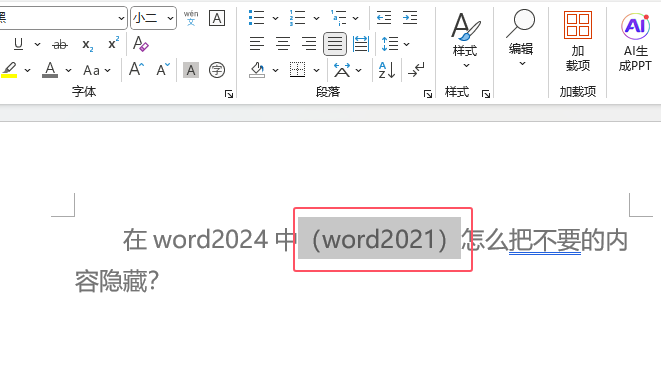Open Styles pane dialog launcher
Viewport: 661px width, 373px height.
tap(486, 94)
